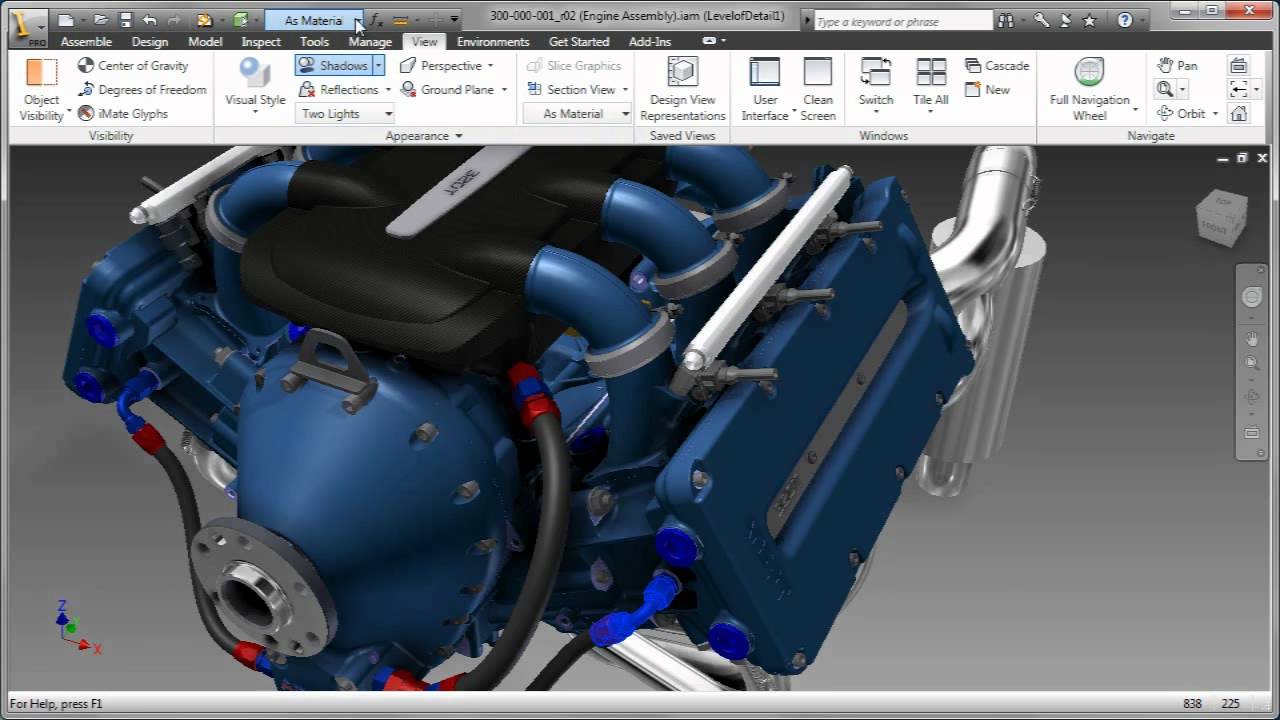This screenshot has height=720, width=1280.
Task: Open the Manage tab
Action: 370,41
